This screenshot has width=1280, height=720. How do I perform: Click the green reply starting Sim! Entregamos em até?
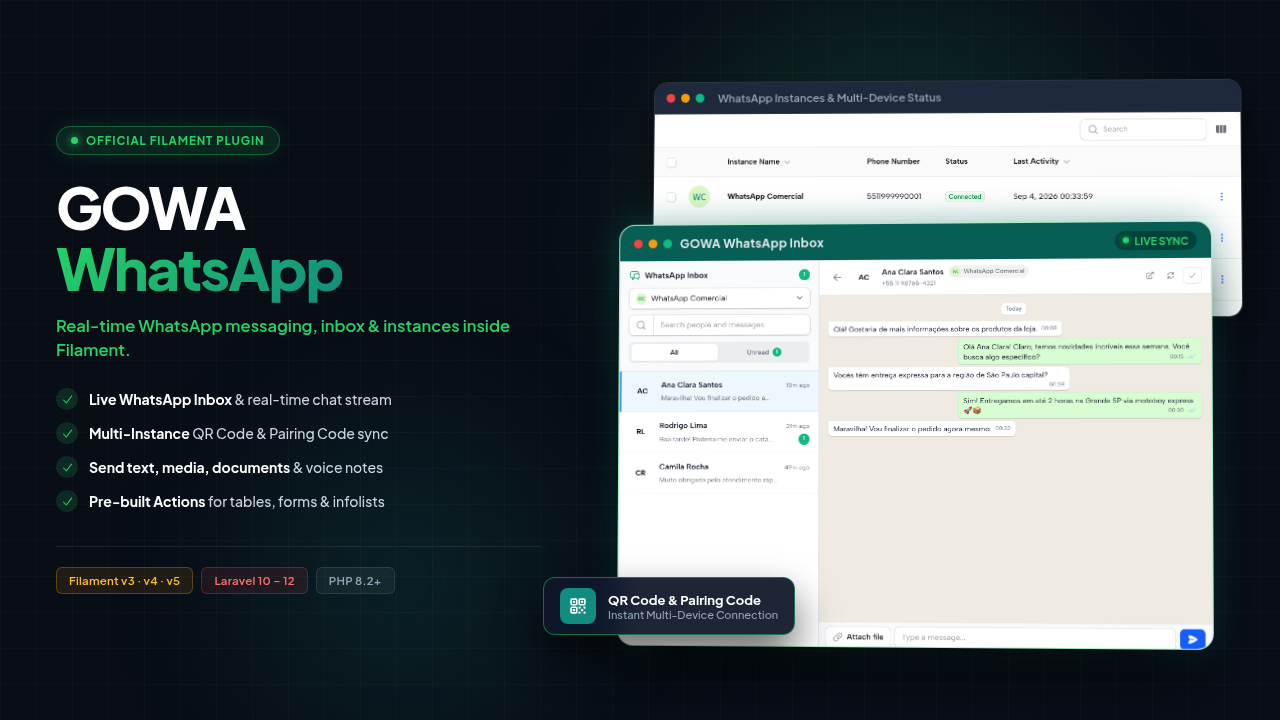(x=1080, y=404)
